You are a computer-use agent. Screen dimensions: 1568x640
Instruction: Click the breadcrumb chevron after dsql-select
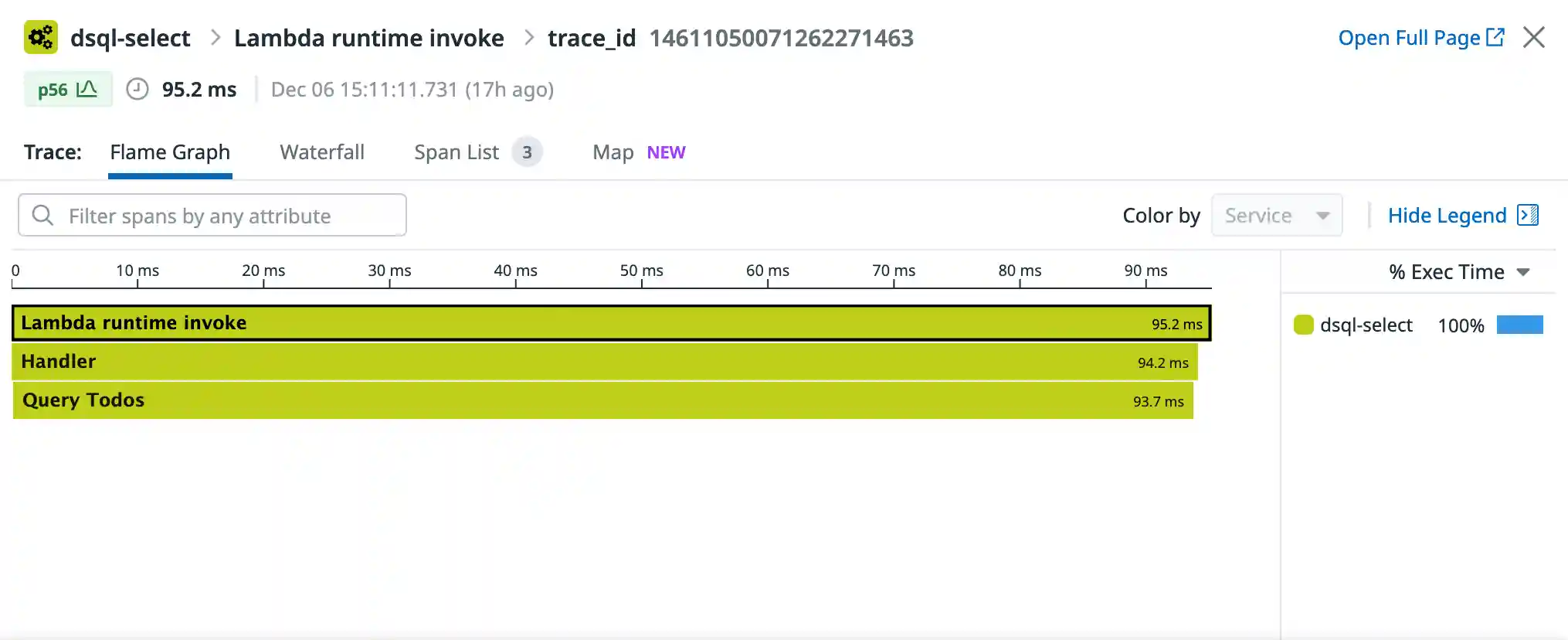pyautogui.click(x=216, y=38)
